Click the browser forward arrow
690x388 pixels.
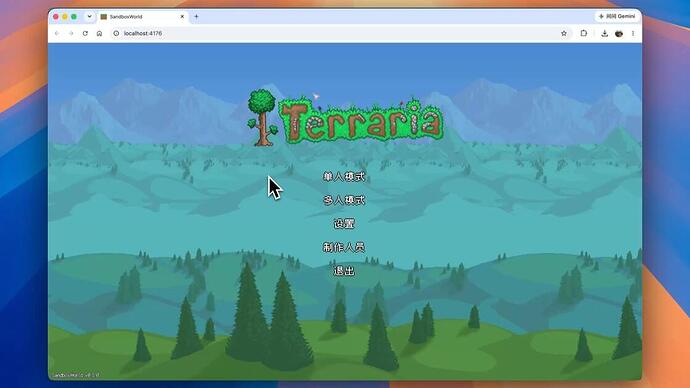click(71, 33)
